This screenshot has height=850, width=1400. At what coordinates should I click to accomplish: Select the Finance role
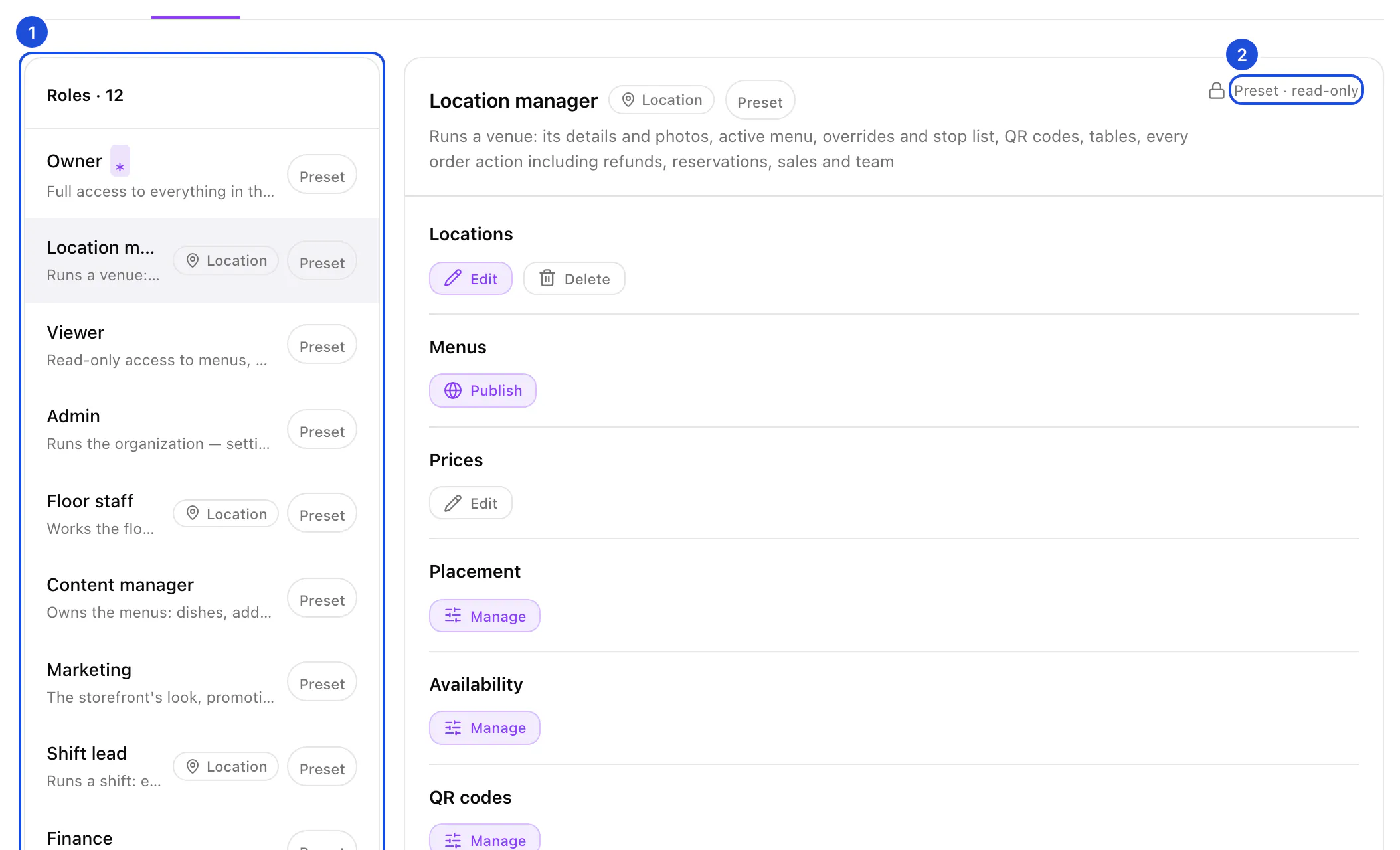(x=202, y=830)
